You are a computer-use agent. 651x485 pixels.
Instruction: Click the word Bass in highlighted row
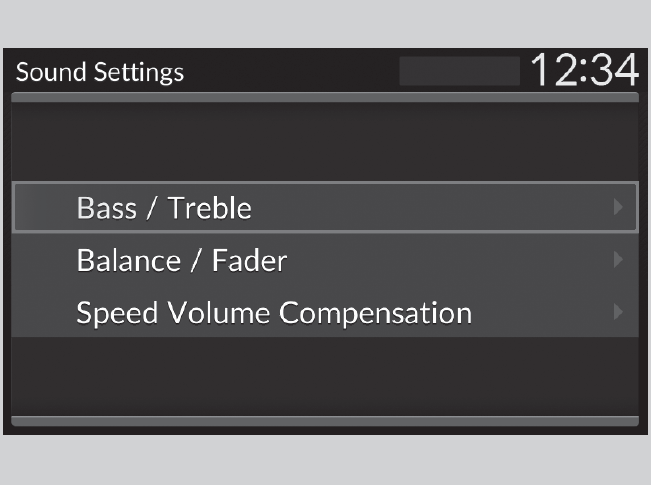point(106,208)
